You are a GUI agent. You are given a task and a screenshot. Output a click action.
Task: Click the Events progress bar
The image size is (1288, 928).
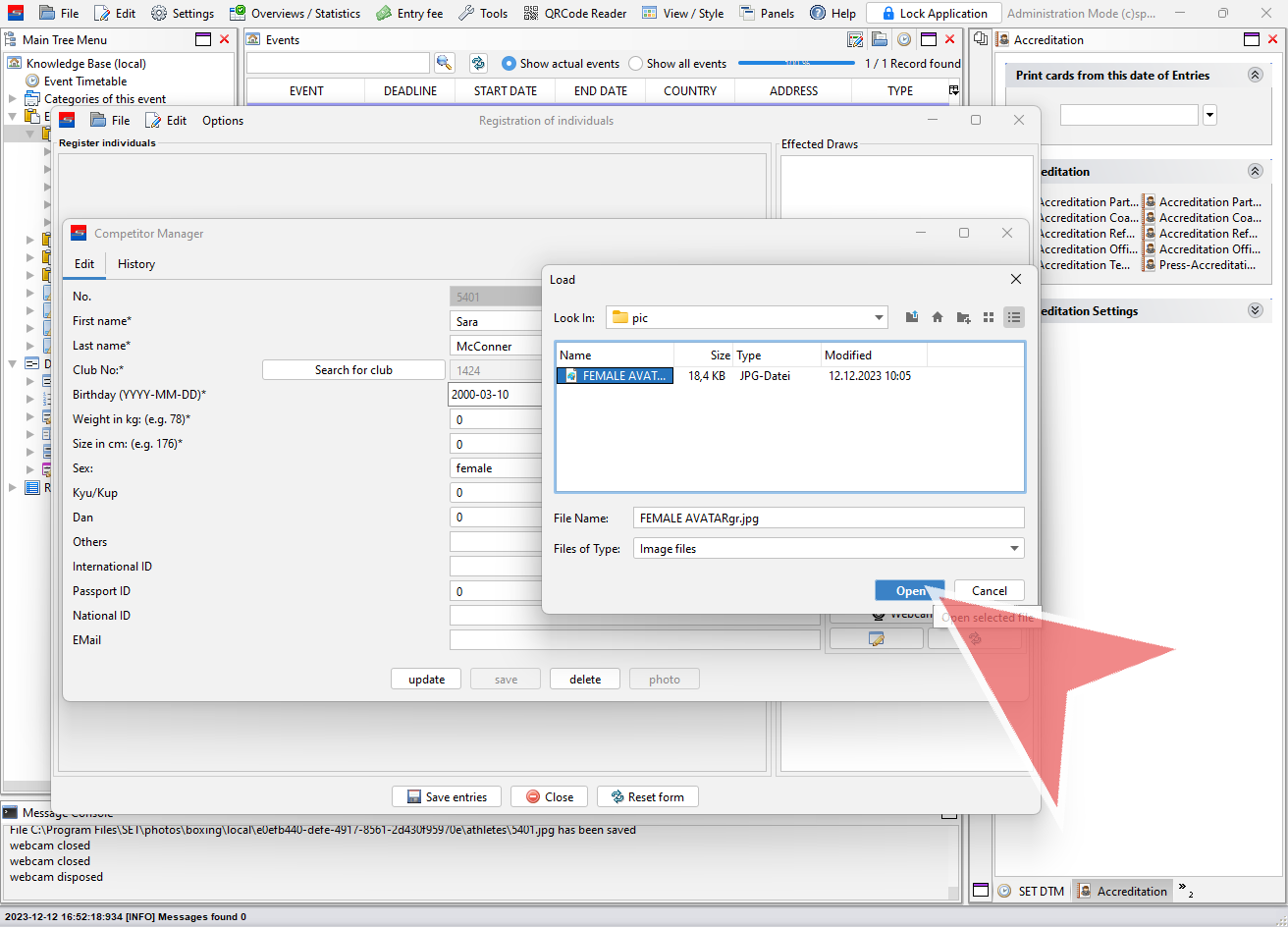tap(796, 64)
